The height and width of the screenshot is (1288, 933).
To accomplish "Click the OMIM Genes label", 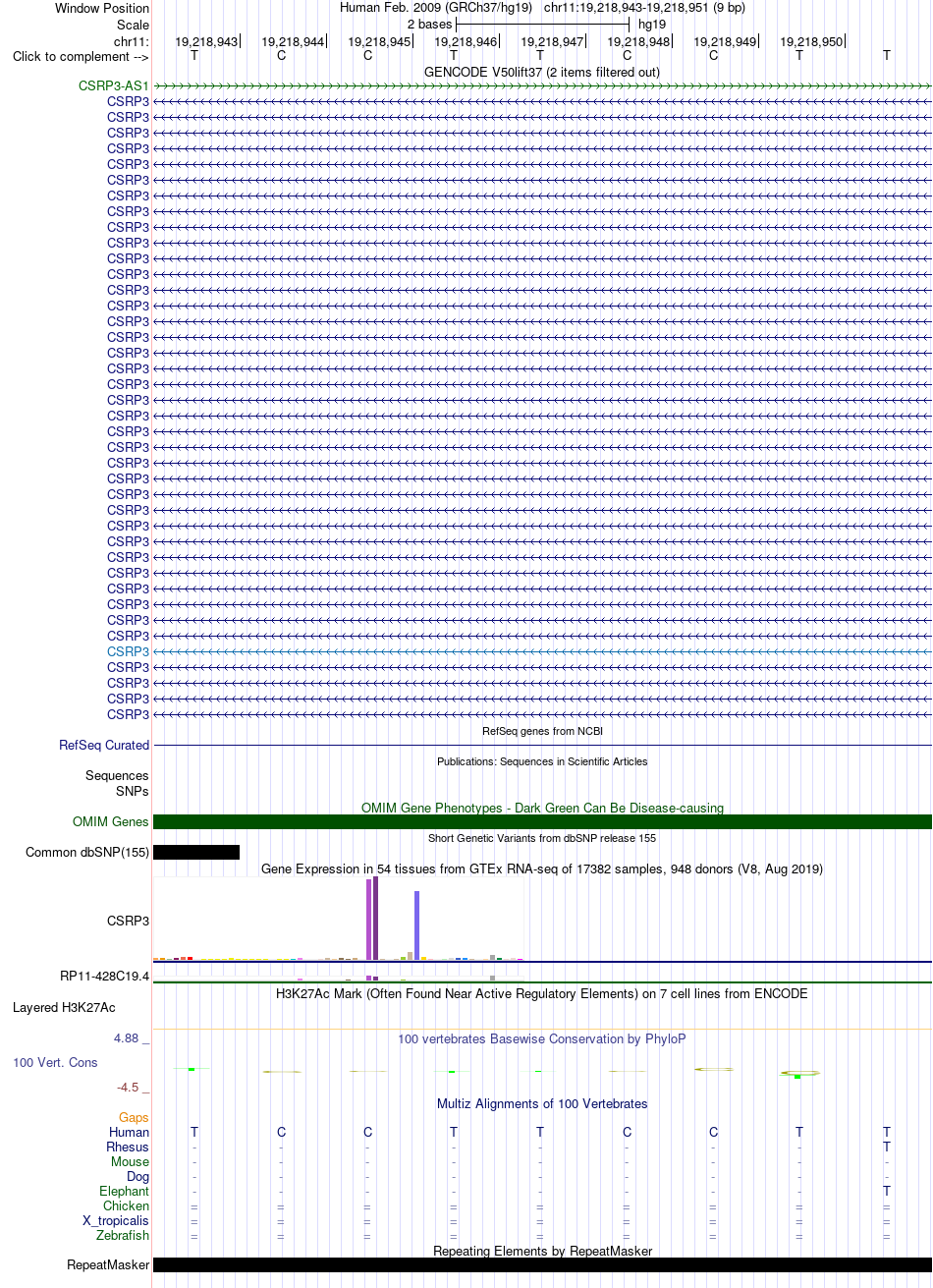I will (111, 822).
